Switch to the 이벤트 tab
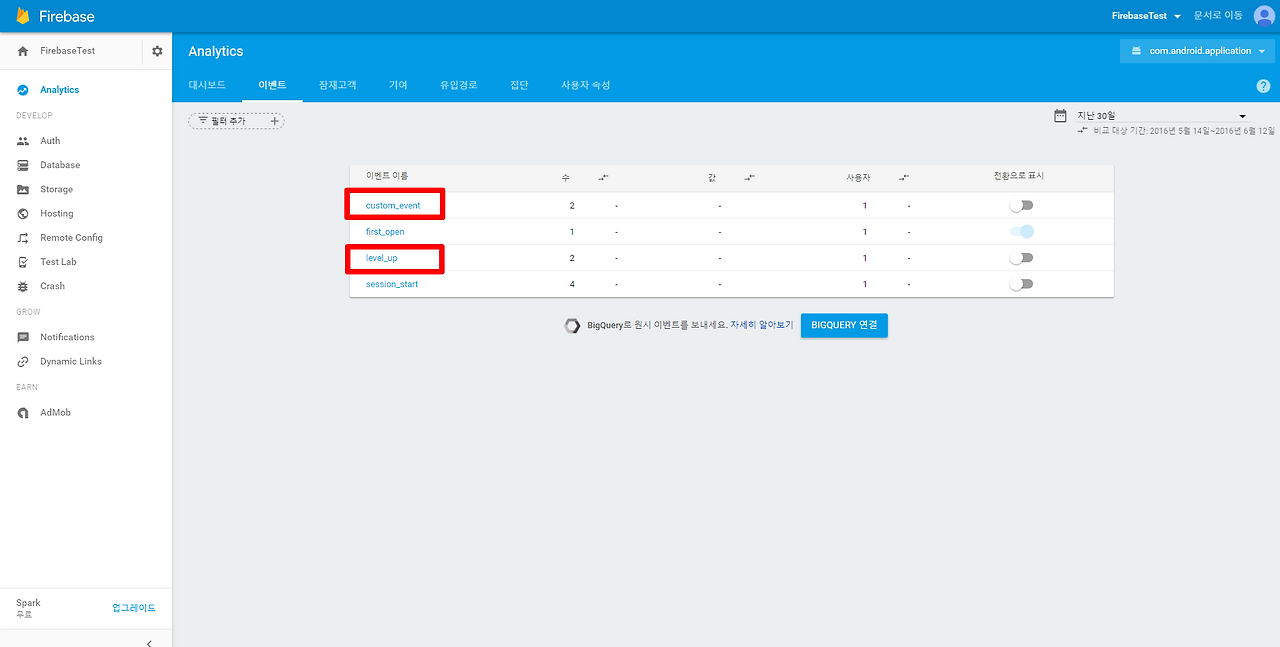The image size is (1280, 647). pos(272,85)
